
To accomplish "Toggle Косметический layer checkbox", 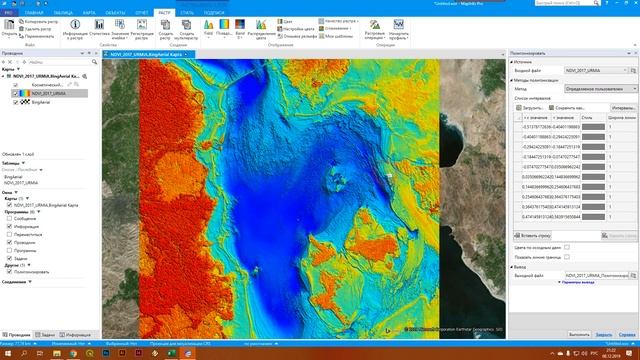I will tap(16, 85).
